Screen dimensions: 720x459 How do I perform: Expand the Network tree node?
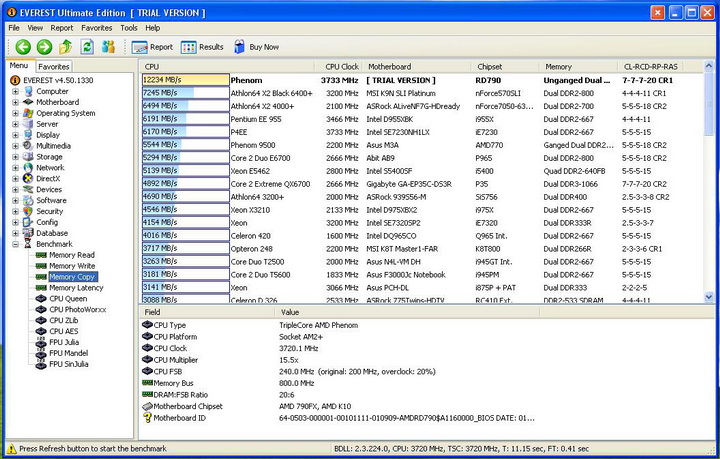click(x=15, y=168)
